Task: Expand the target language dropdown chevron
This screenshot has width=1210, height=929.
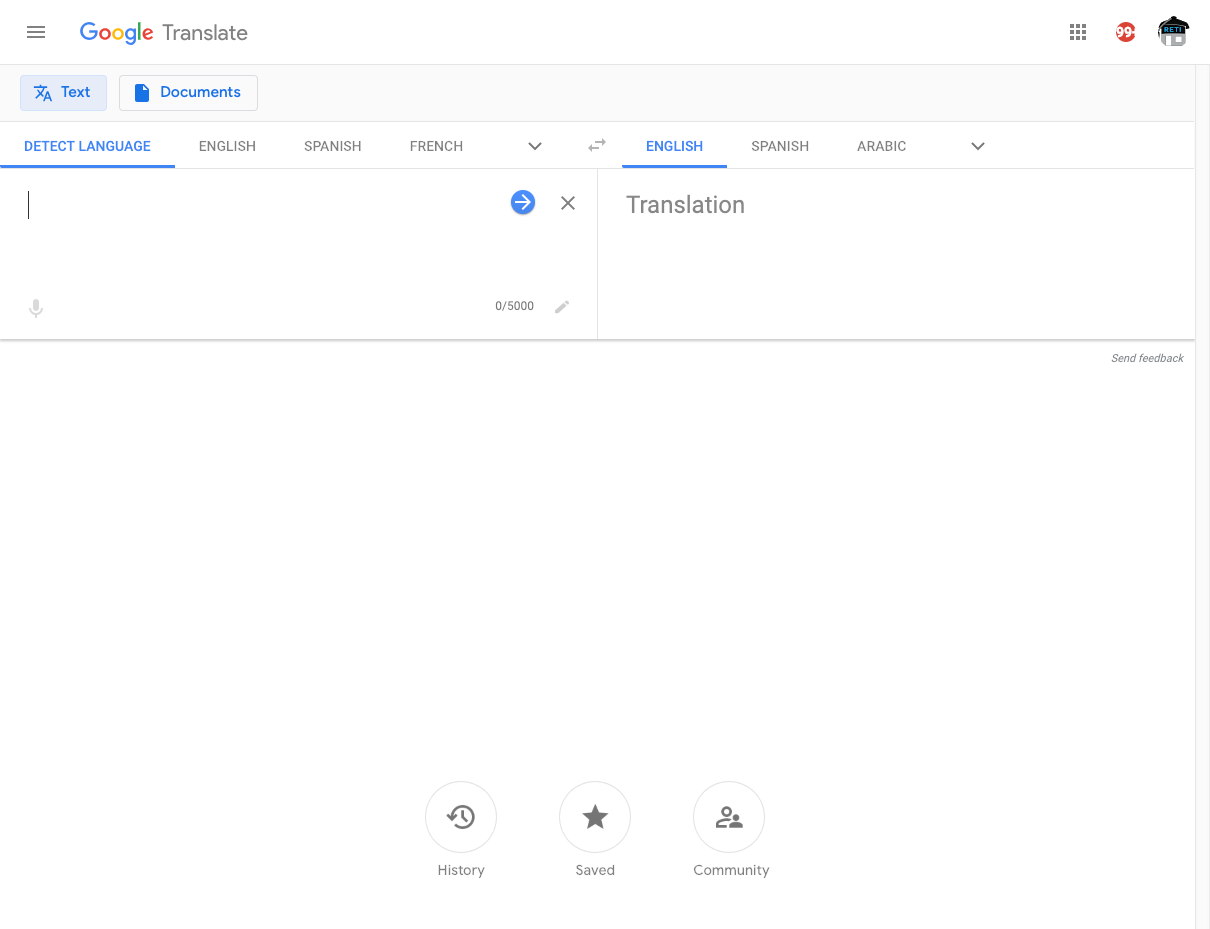Action: pos(977,146)
